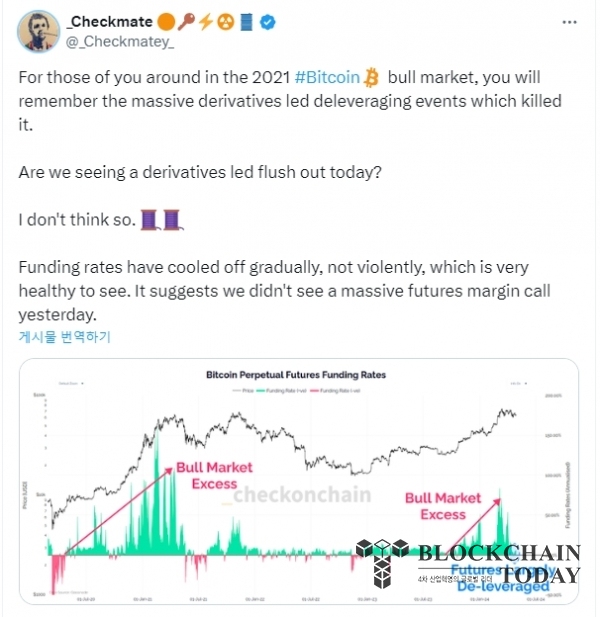Screen dimensions: 600x617
Task: Click the Korean translate post link
Action: tap(65, 336)
